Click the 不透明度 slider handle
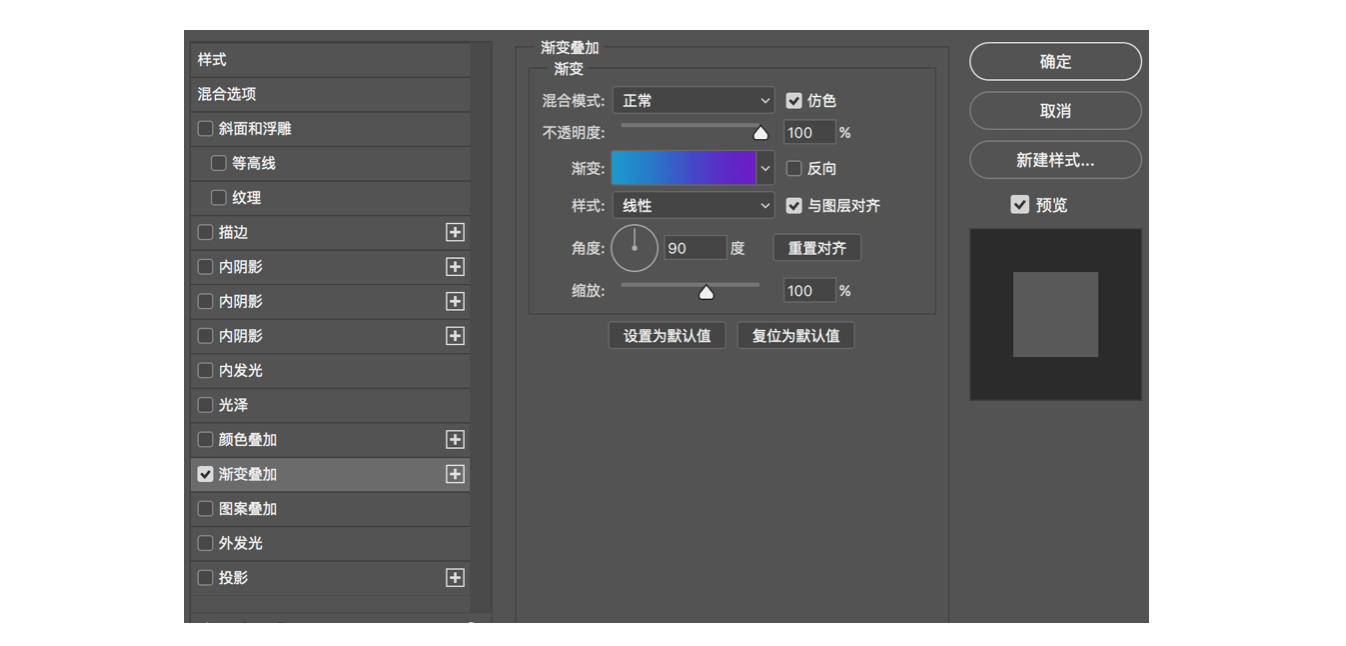 click(x=760, y=133)
